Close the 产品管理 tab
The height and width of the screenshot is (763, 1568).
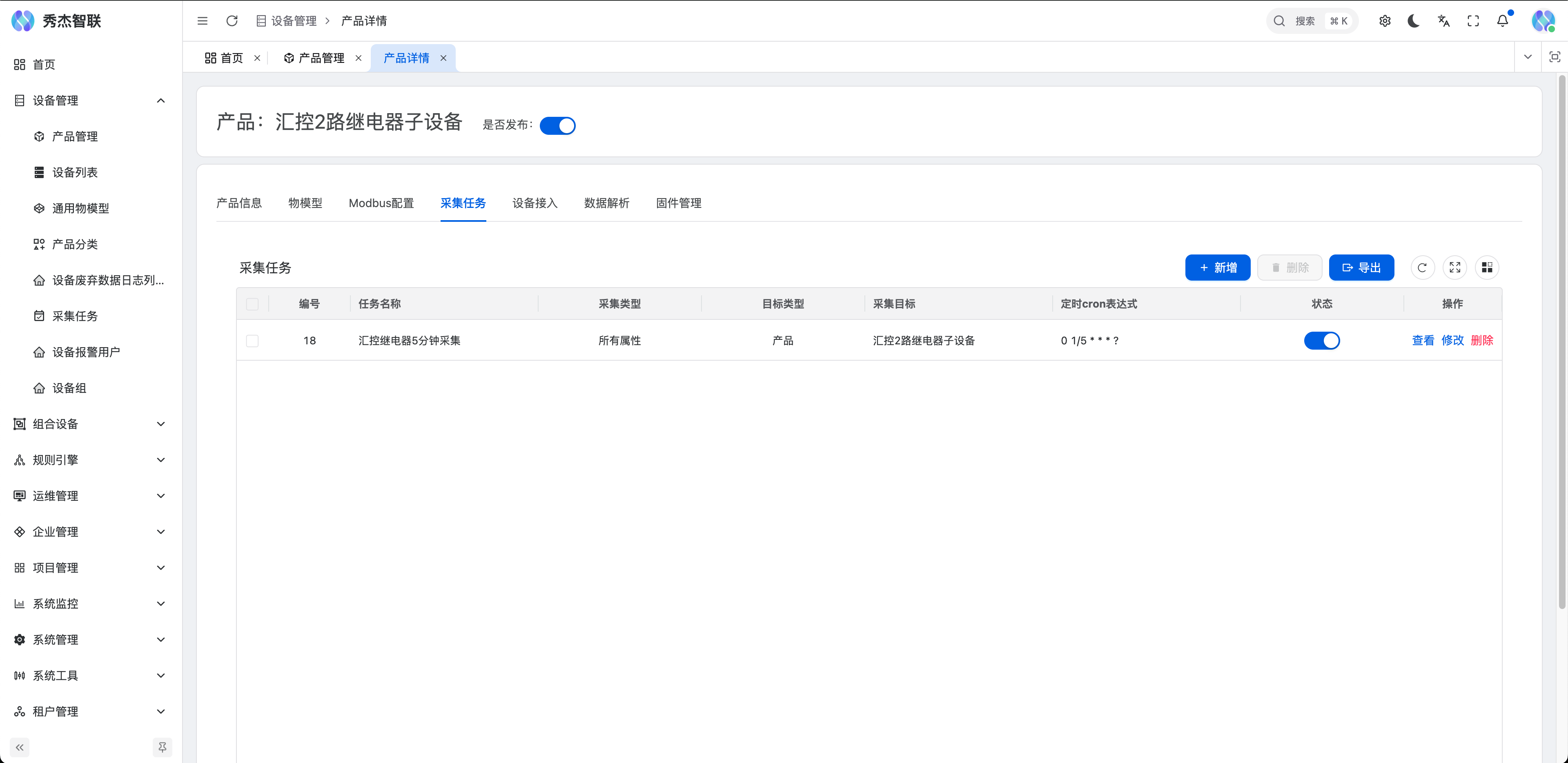click(x=359, y=58)
